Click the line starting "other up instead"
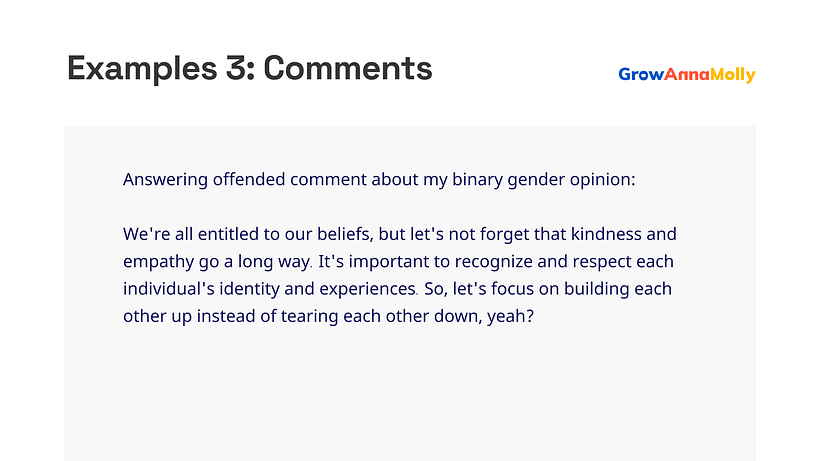 point(328,316)
